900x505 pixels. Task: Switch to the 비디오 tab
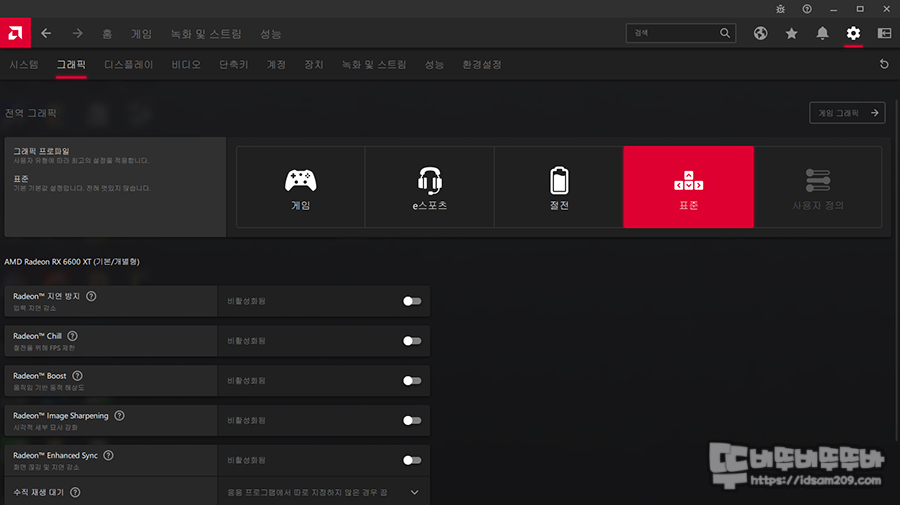click(186, 64)
